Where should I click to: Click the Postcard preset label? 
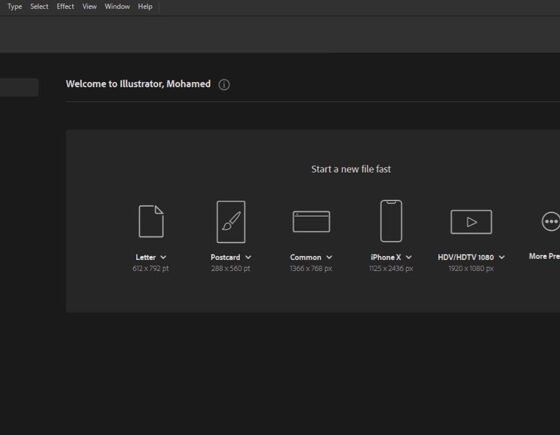225,257
